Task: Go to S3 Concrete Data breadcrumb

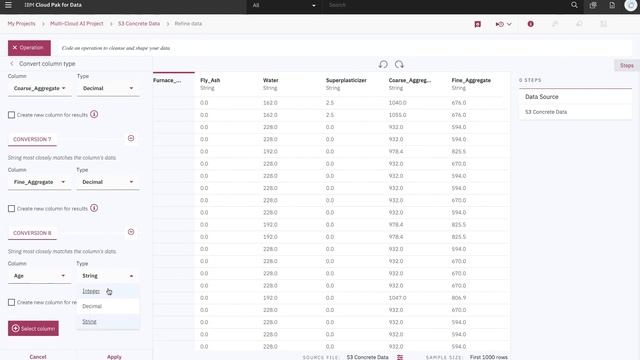Action: (x=139, y=24)
